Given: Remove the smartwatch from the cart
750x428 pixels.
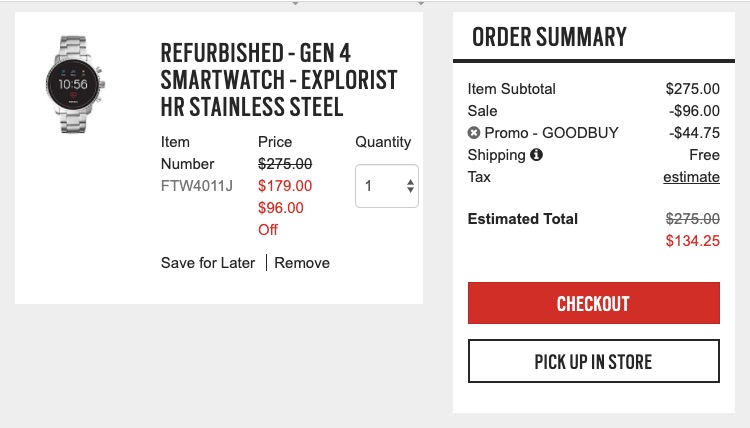Looking at the screenshot, I should (302, 263).
